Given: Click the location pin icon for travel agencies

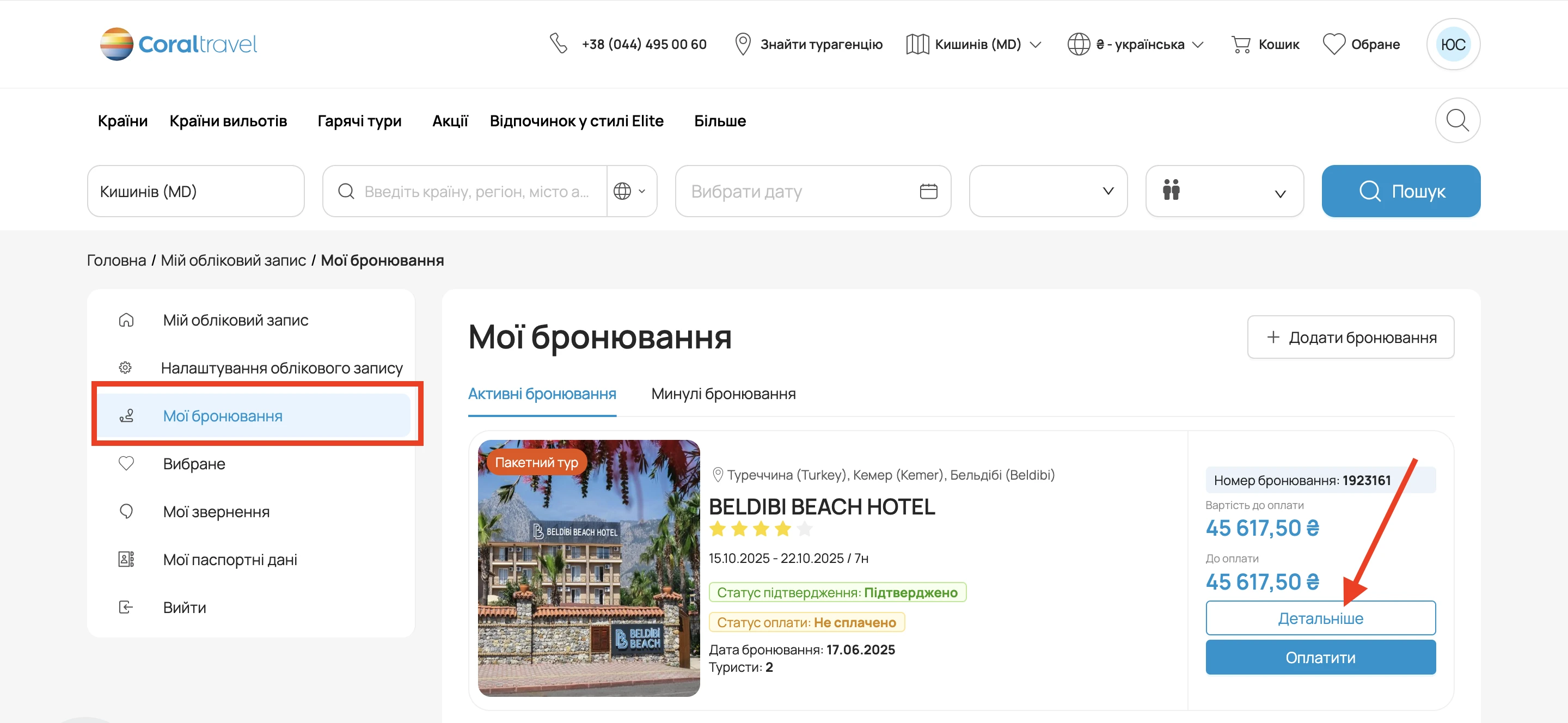Looking at the screenshot, I should click(x=743, y=44).
